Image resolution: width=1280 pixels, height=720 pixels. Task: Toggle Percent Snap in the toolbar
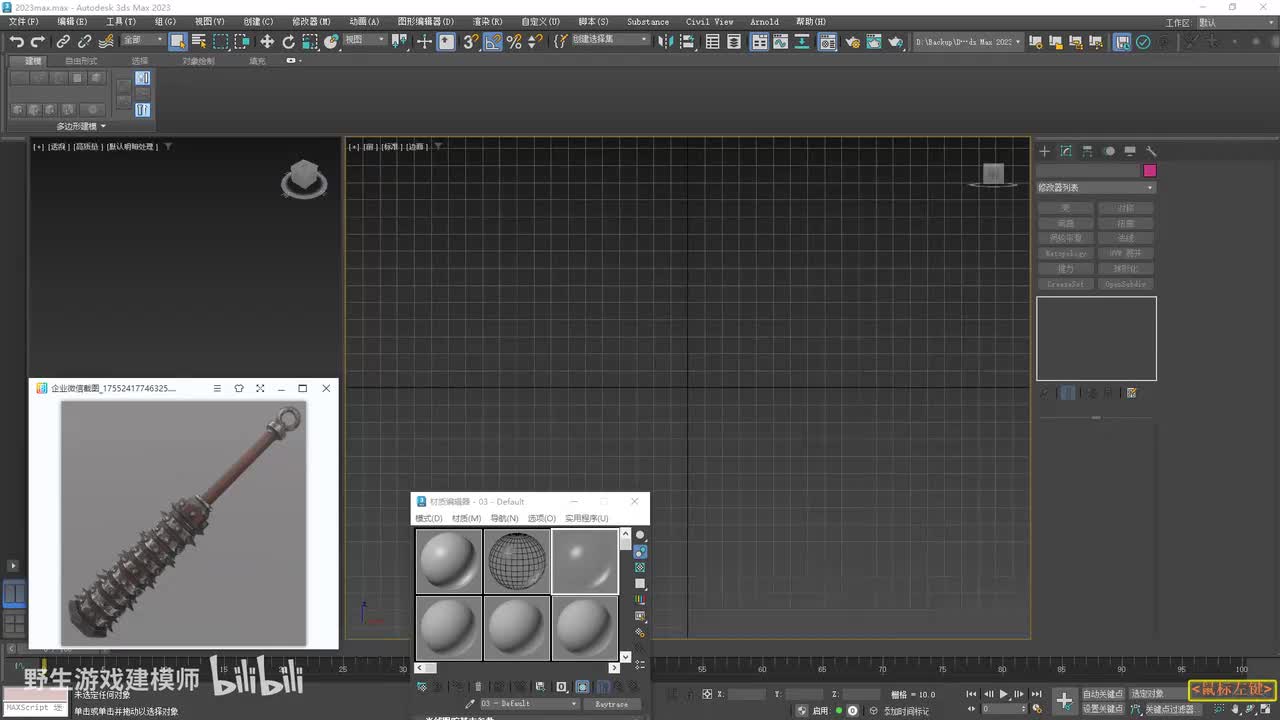click(x=514, y=42)
